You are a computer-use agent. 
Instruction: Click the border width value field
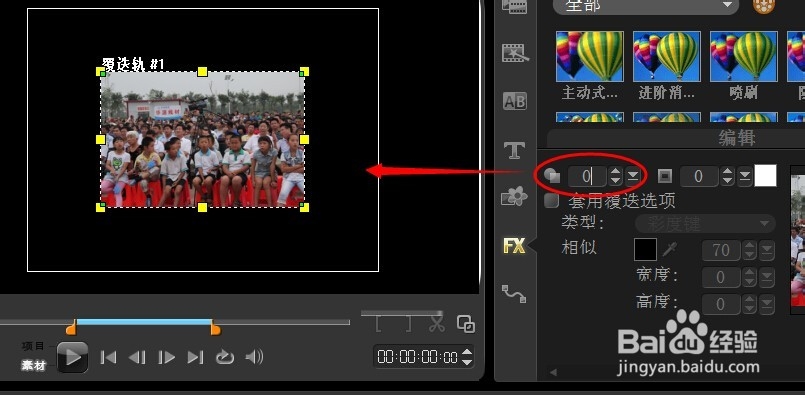point(699,177)
